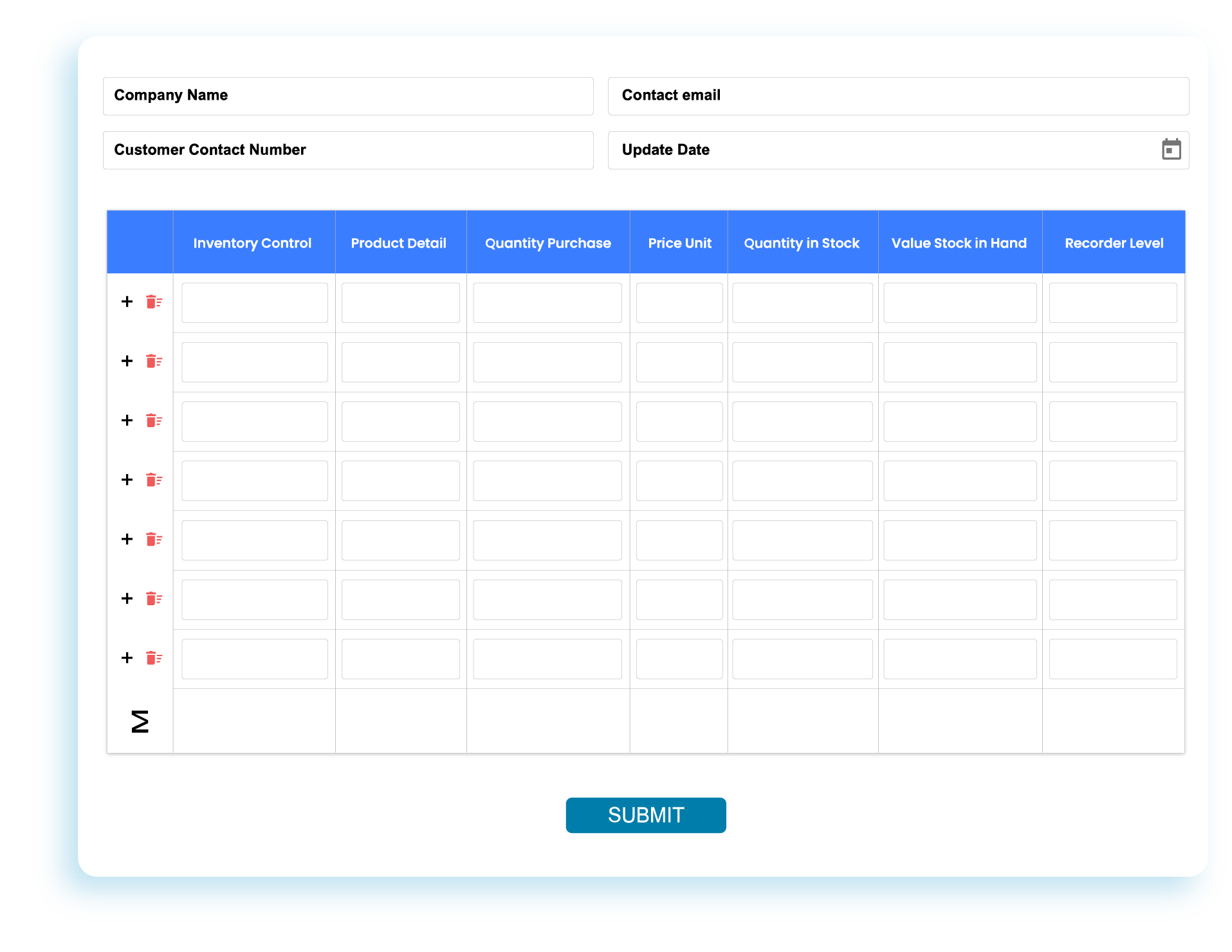Click the first Product Detail cell

[400, 302]
